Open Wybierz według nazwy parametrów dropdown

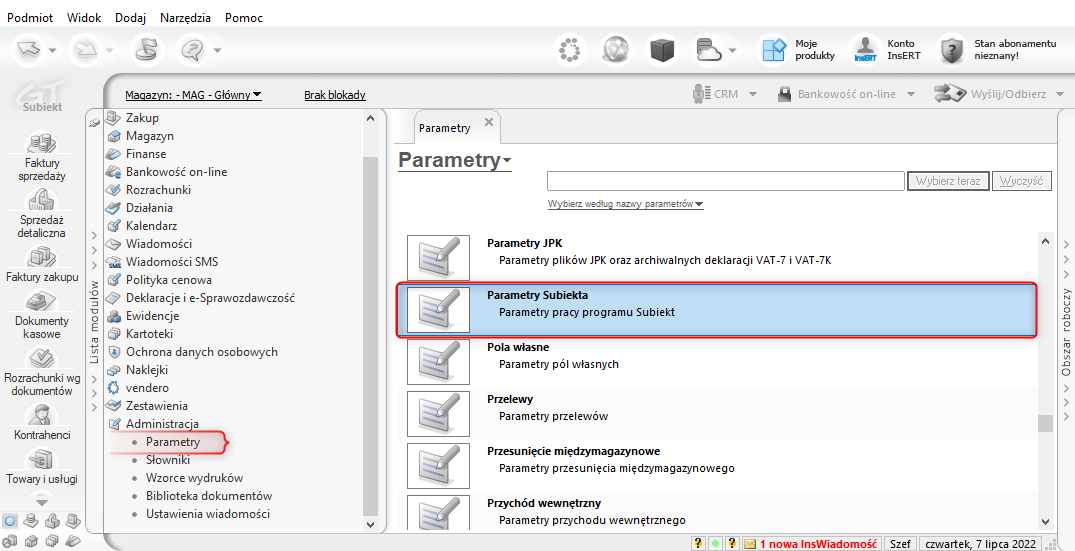pyautogui.click(x=625, y=204)
